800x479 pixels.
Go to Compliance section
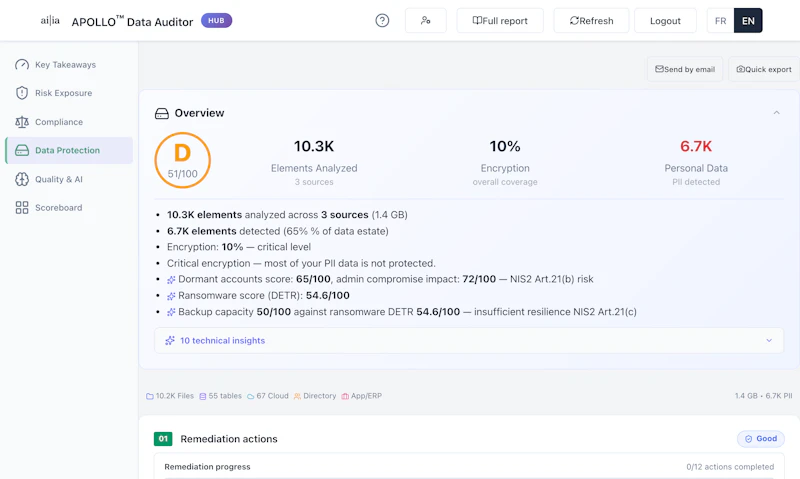tap(69, 122)
